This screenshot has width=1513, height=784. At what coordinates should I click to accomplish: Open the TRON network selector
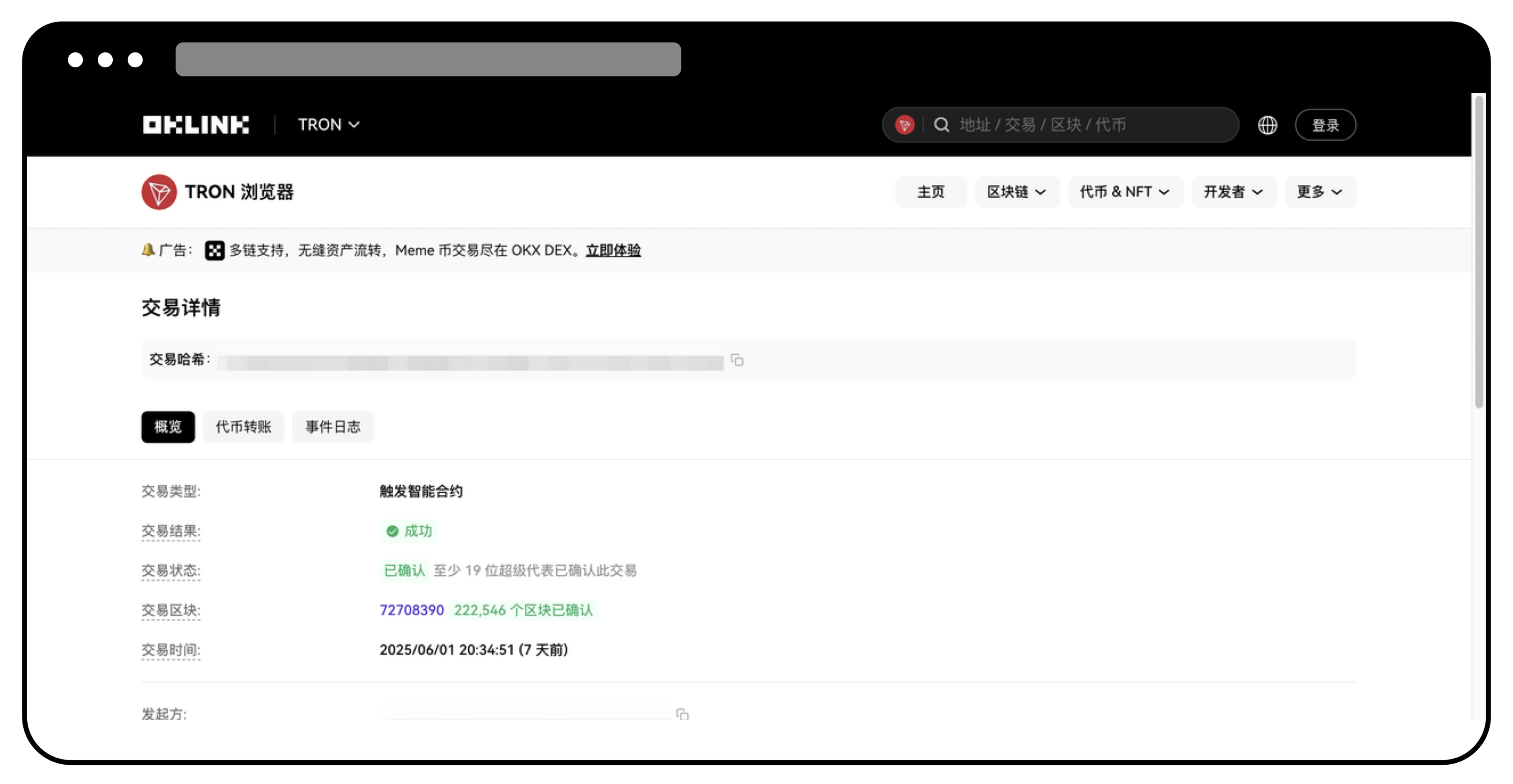pyautogui.click(x=328, y=124)
